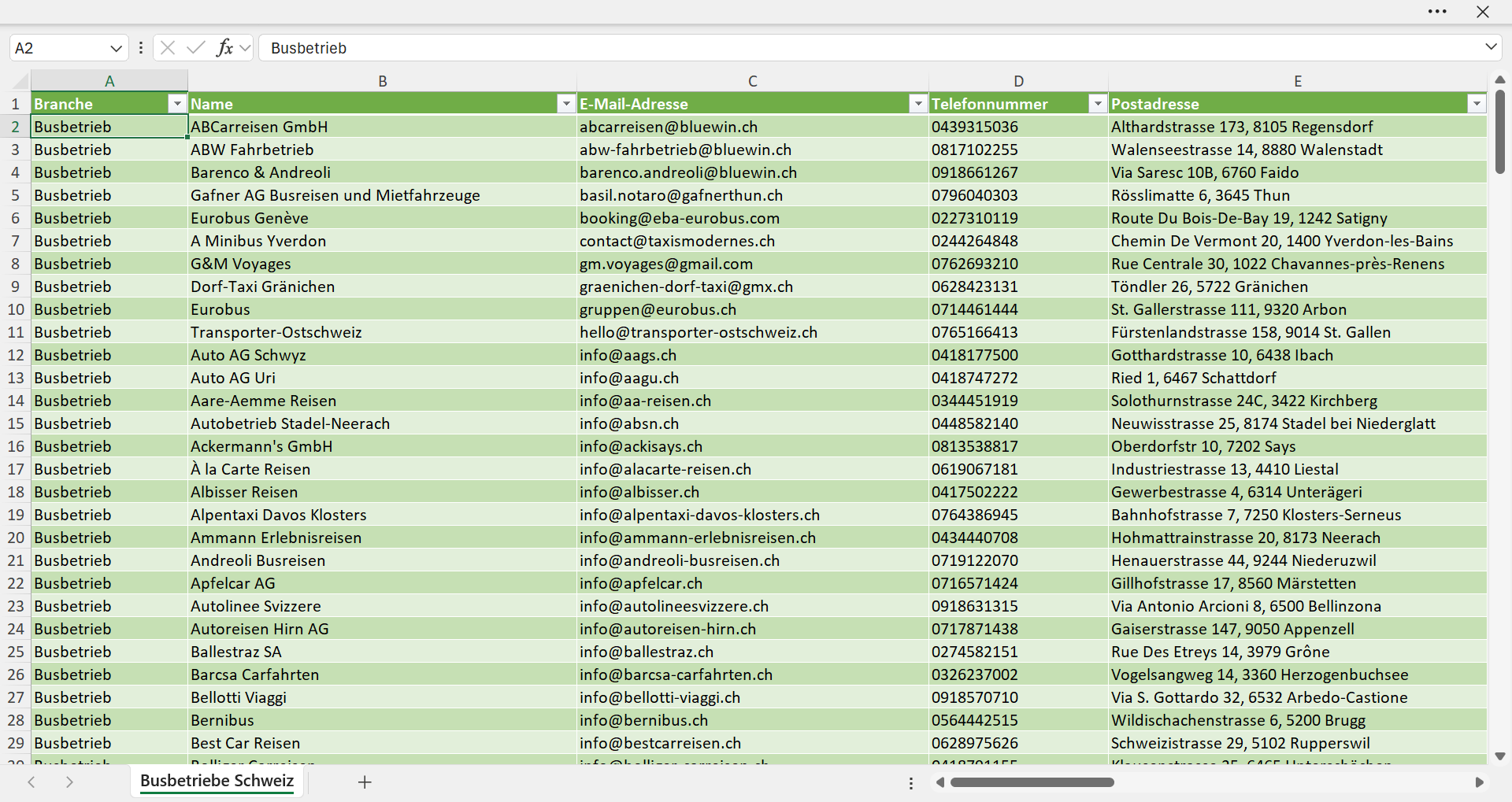Screen dimensions: 1512x802
Task: Select cell booking@eba-eurobus.com
Action: tap(753, 218)
